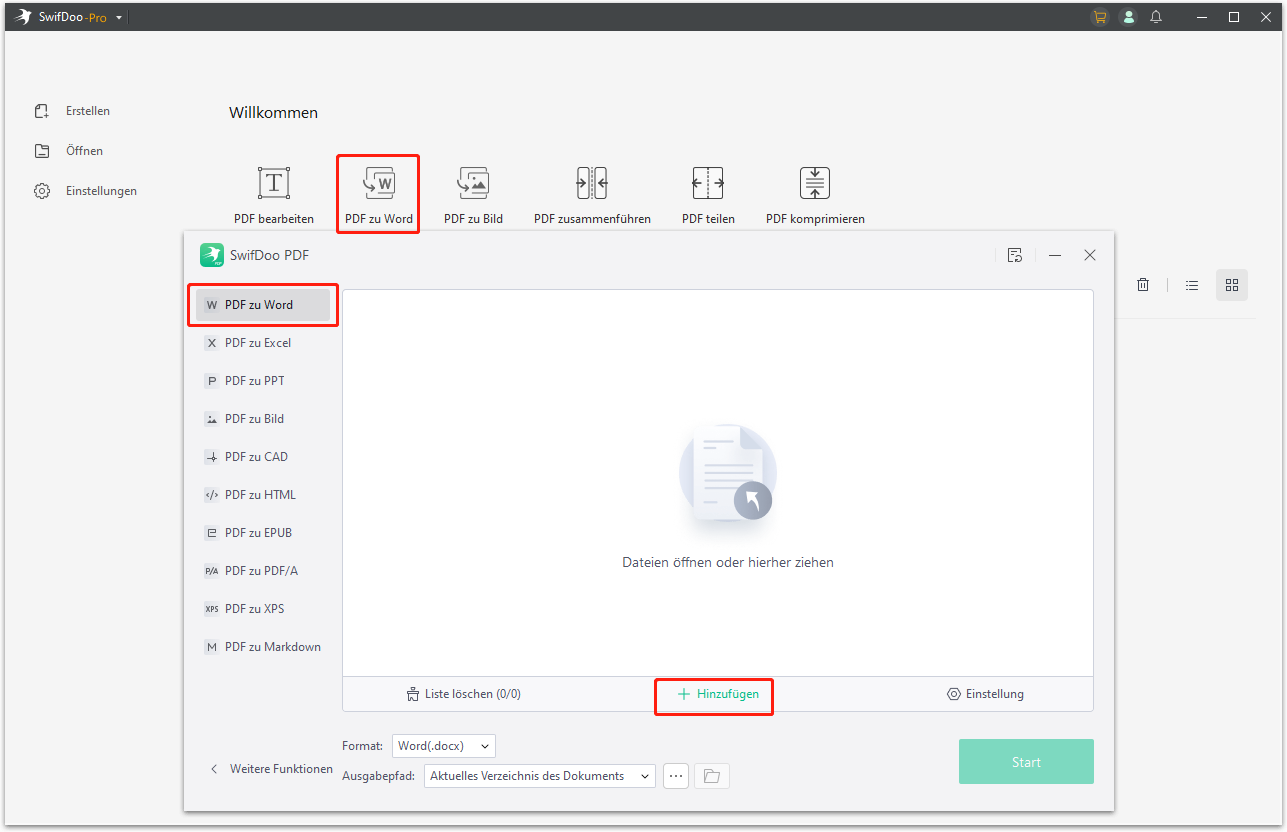Viewport: 1287px width, 832px height.
Task: Switch to list view
Action: click(1192, 285)
